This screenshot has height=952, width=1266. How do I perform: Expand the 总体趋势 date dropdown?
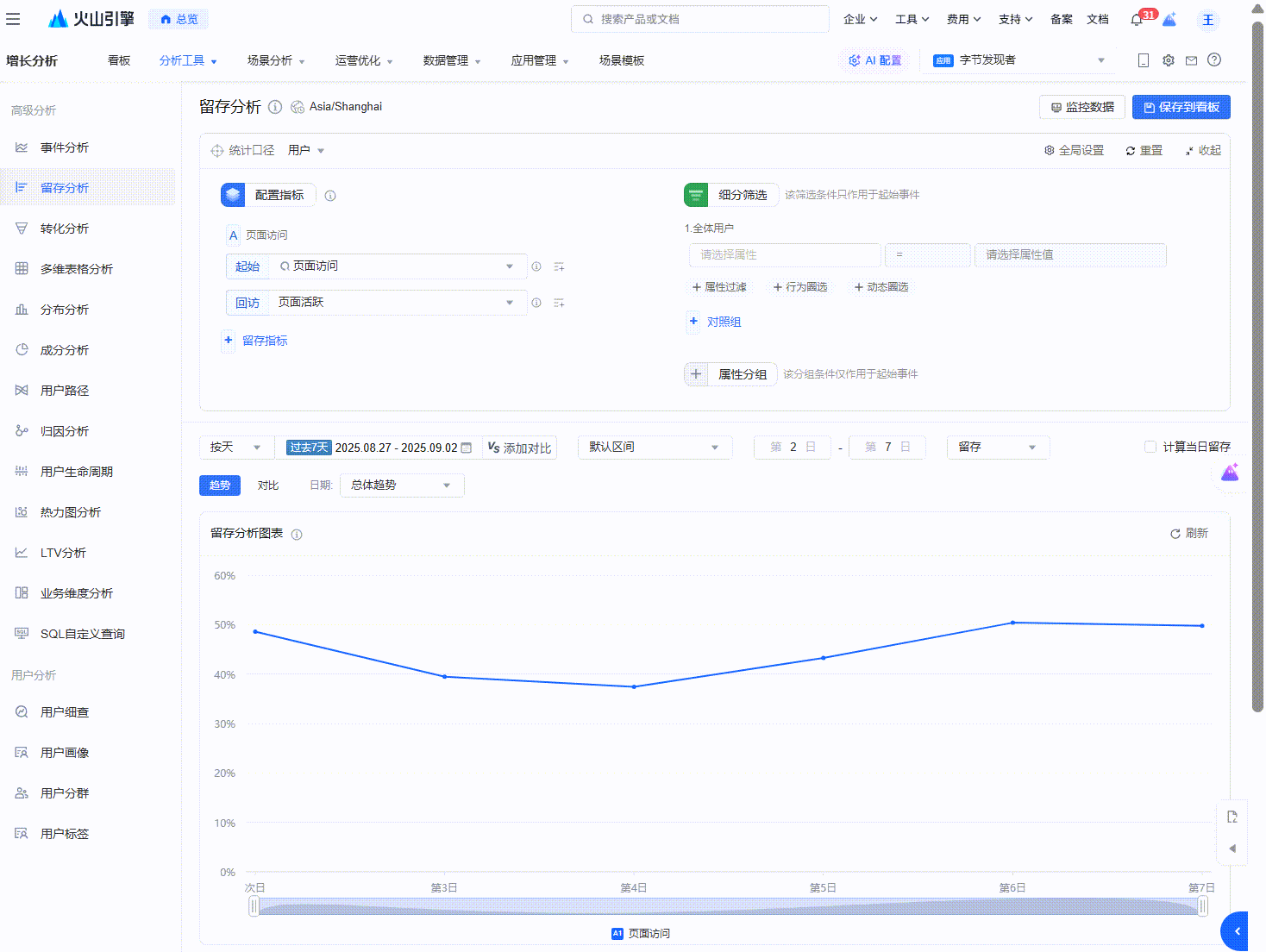click(401, 485)
